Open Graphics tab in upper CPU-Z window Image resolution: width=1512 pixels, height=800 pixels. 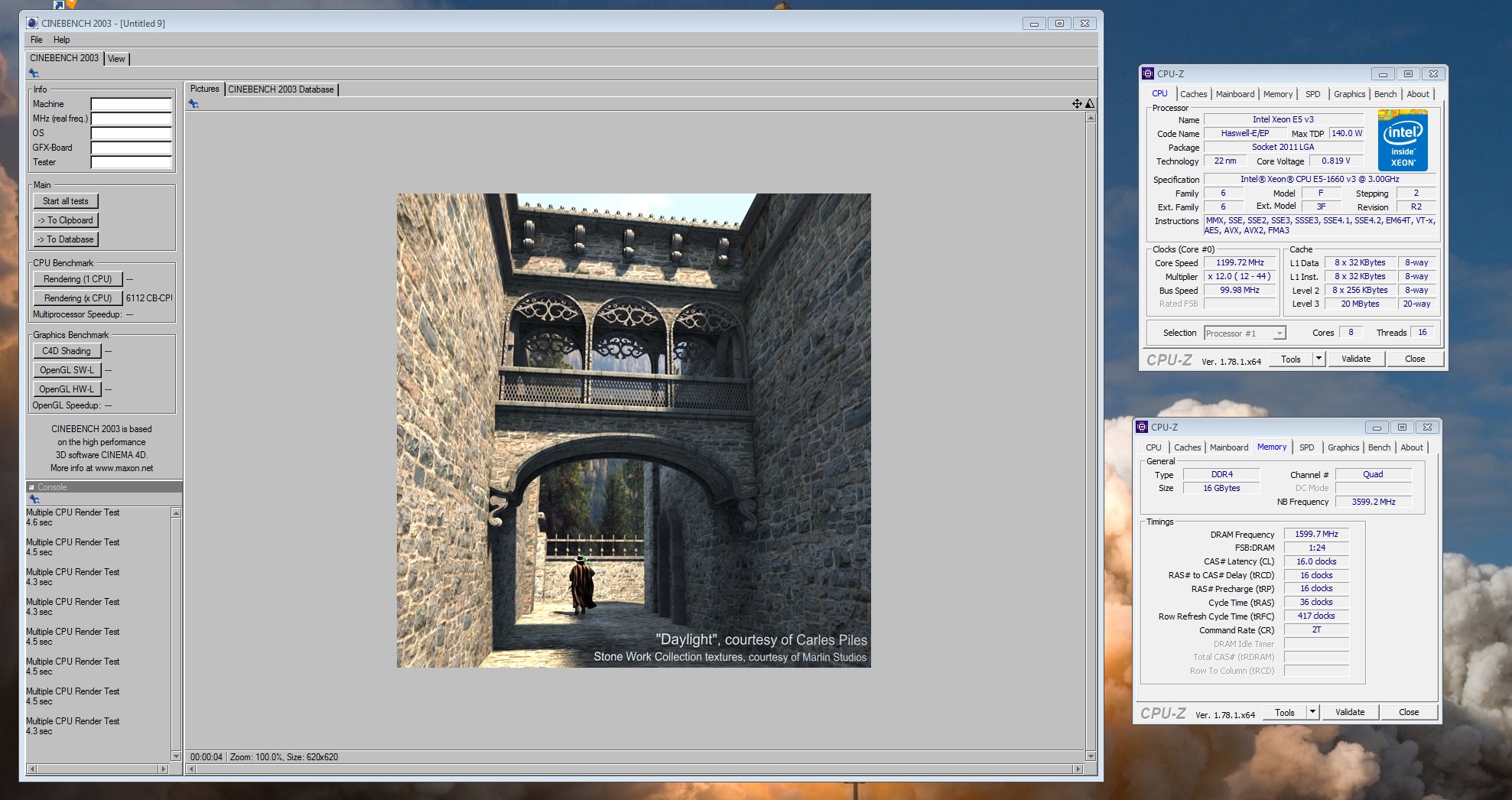(1349, 94)
